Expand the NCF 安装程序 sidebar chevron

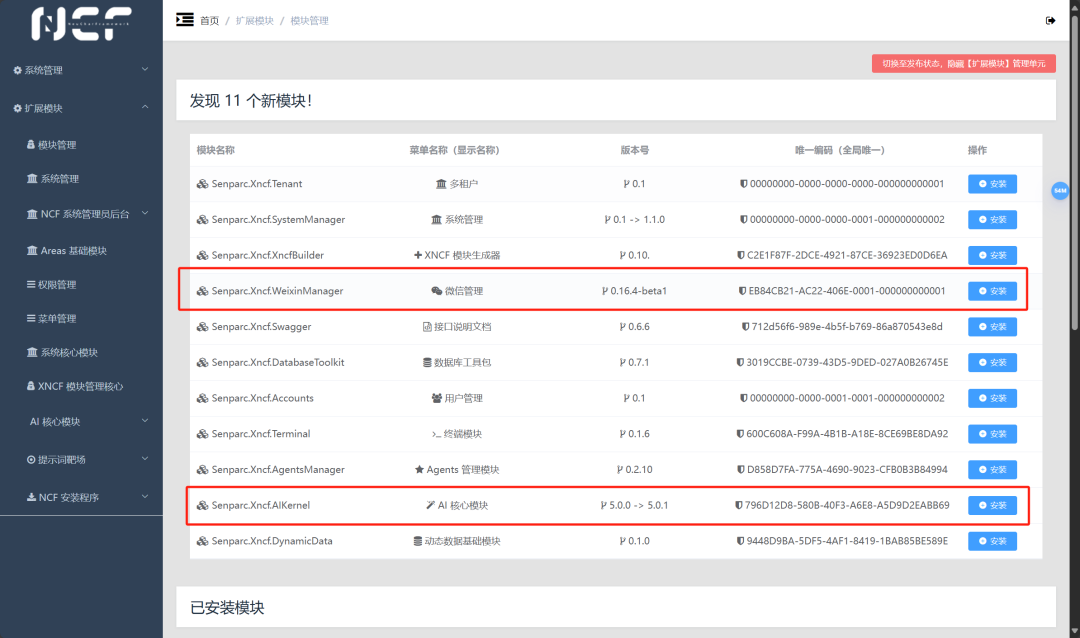click(x=145, y=497)
